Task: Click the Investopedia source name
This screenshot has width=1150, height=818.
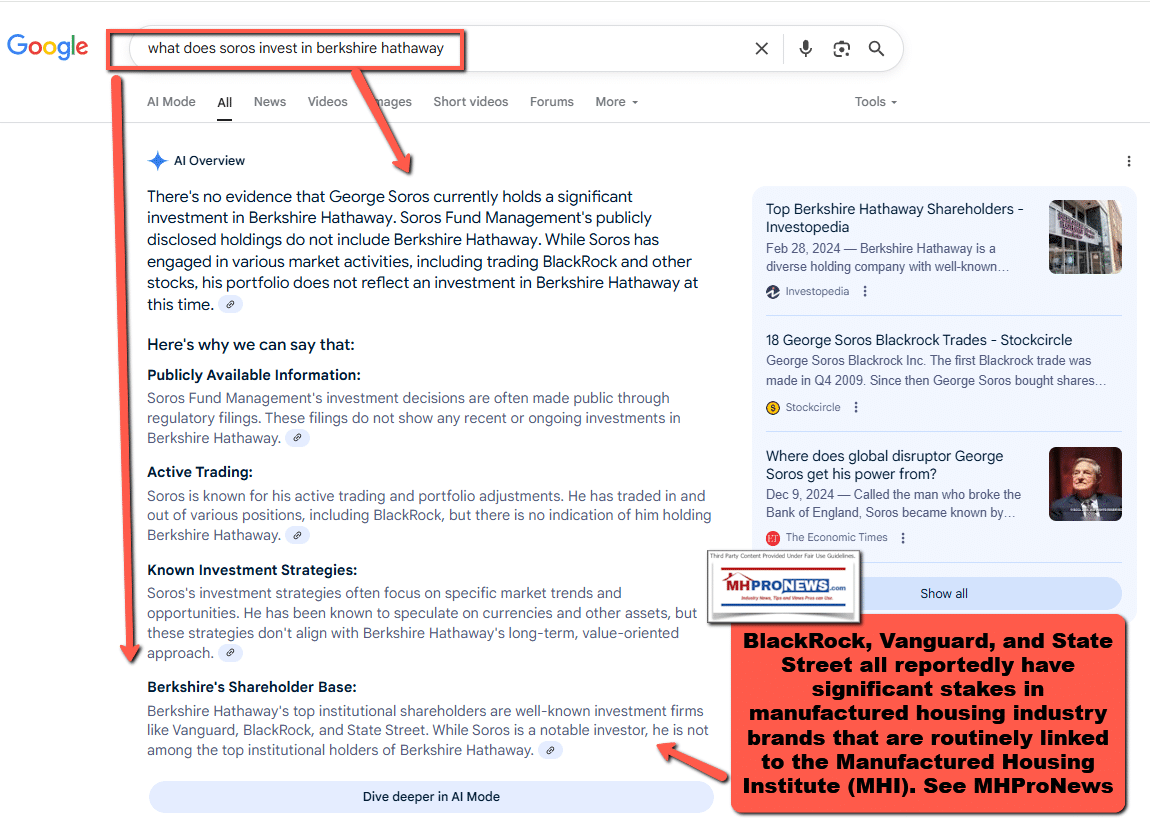Action: pos(817,291)
